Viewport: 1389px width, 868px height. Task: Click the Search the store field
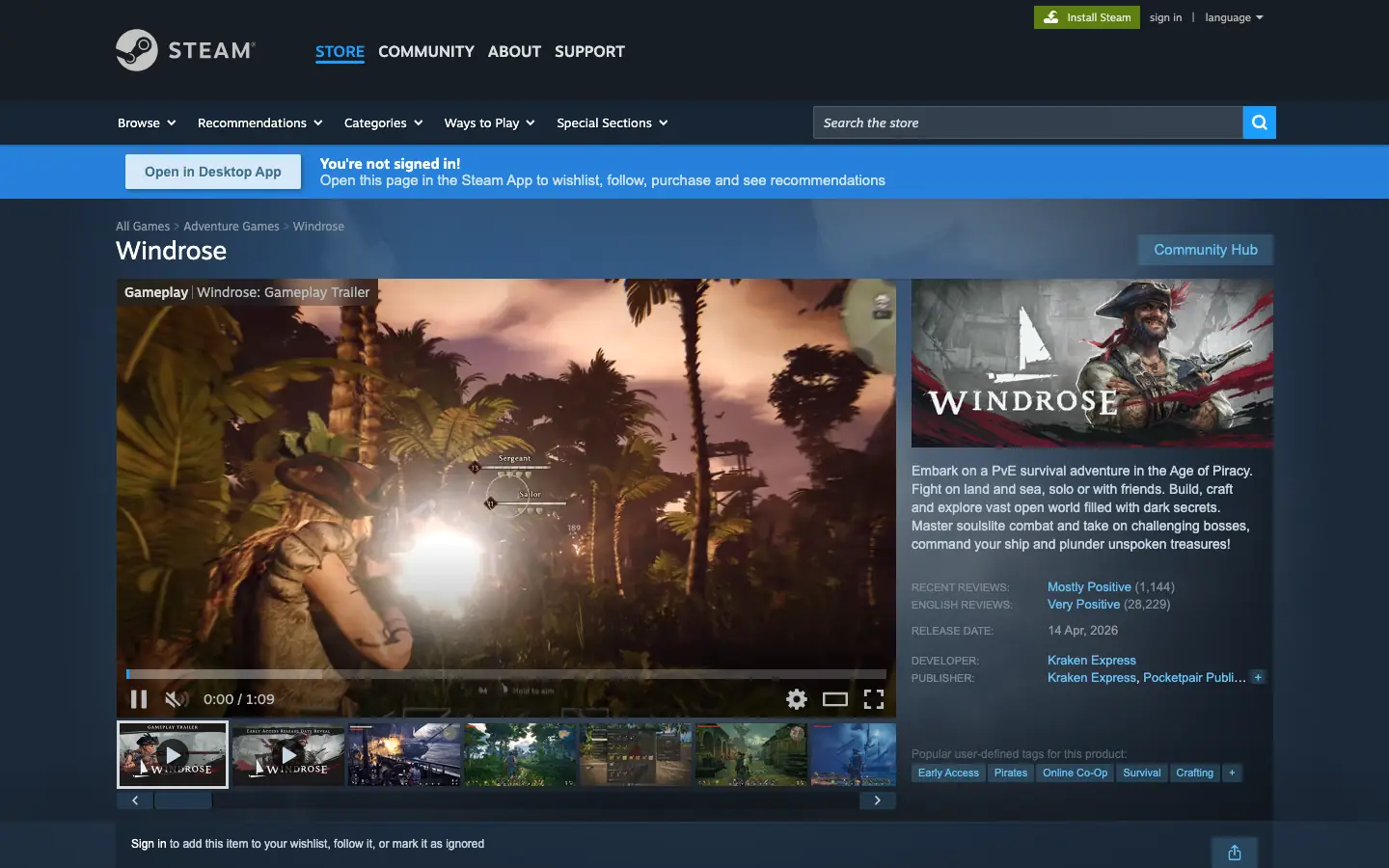click(1027, 122)
